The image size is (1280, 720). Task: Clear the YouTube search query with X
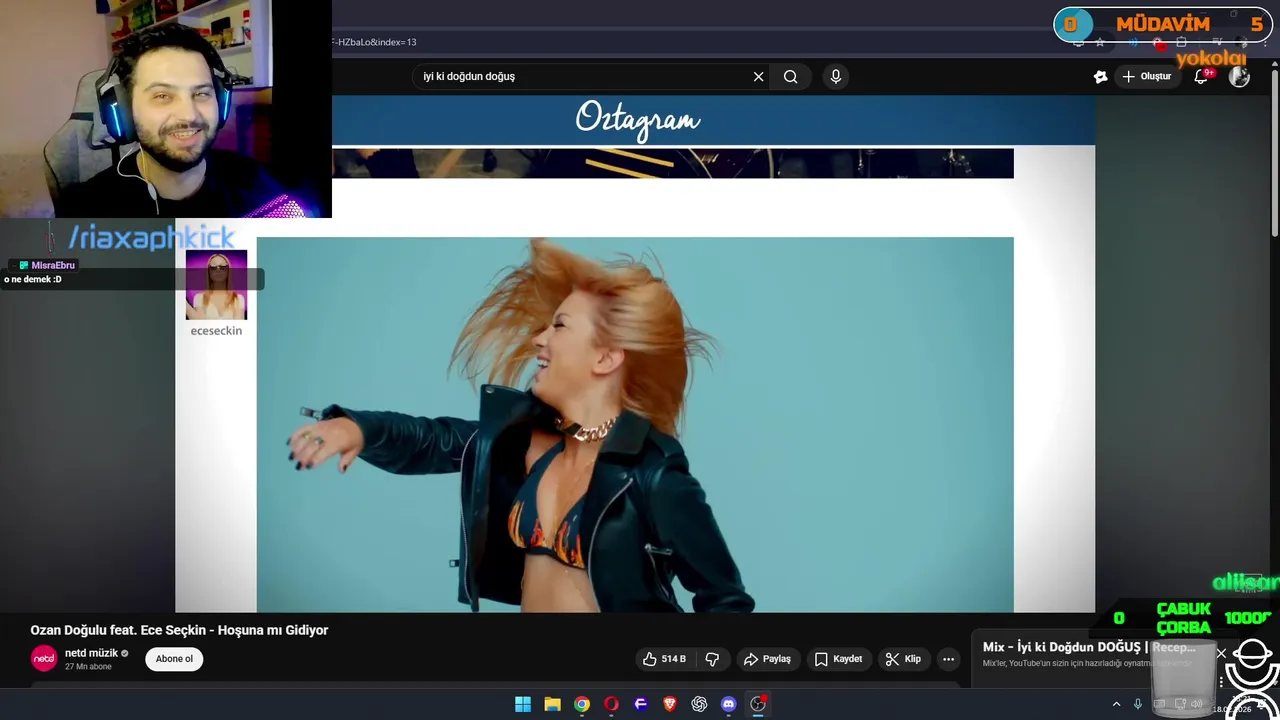(x=758, y=77)
